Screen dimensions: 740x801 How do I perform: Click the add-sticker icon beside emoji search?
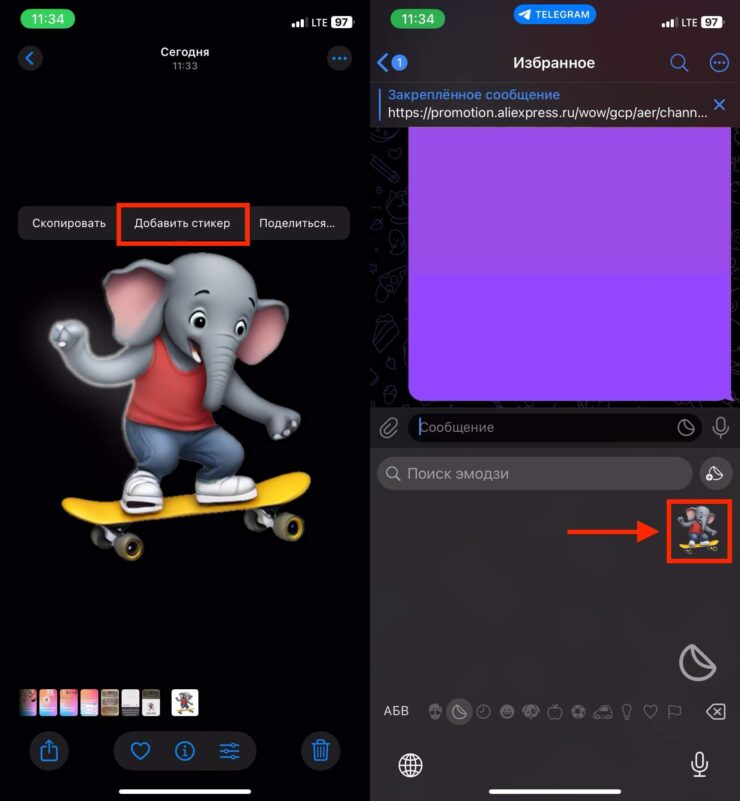(712, 473)
